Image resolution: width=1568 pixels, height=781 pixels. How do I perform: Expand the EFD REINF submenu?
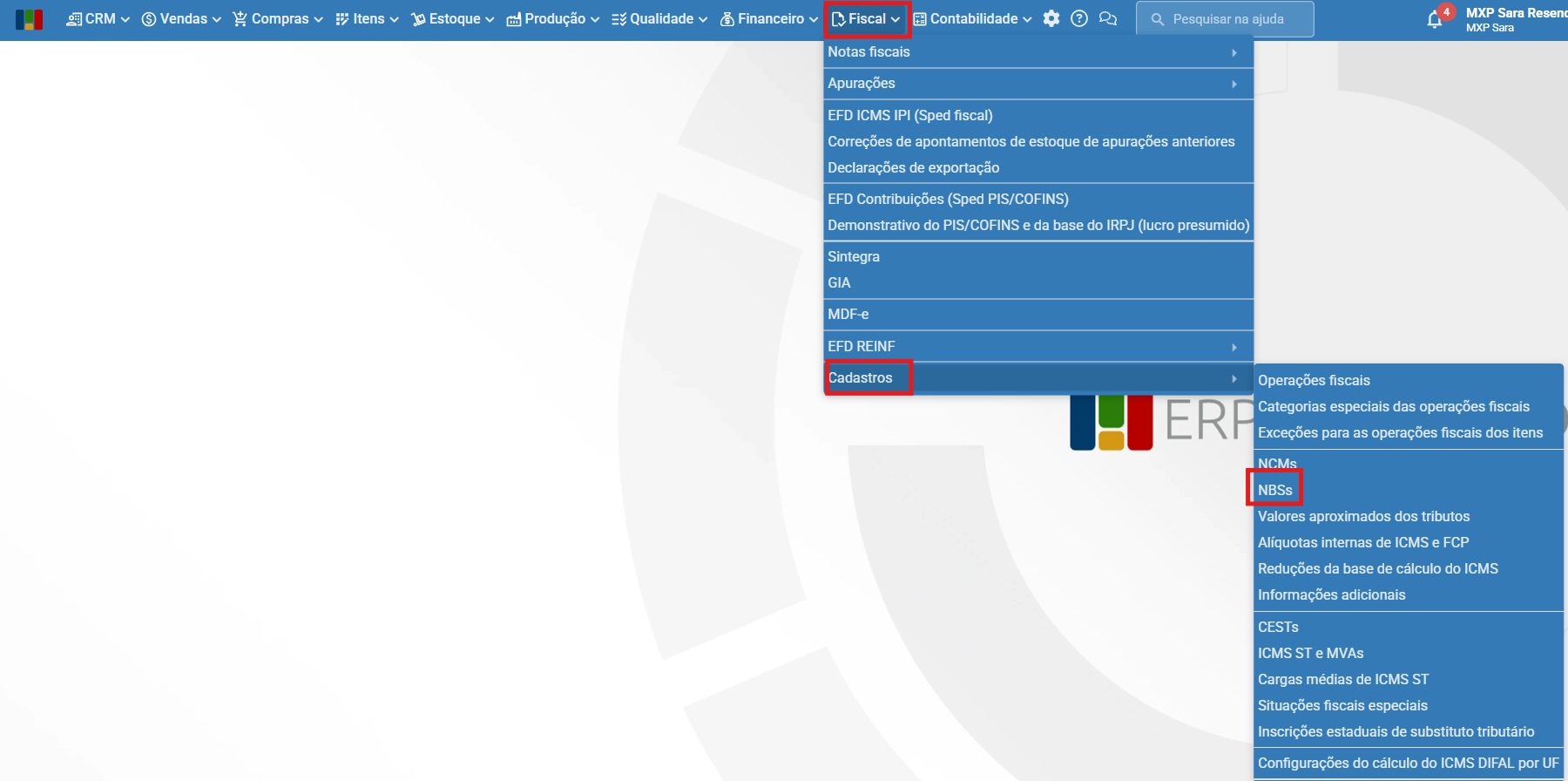(x=1038, y=346)
